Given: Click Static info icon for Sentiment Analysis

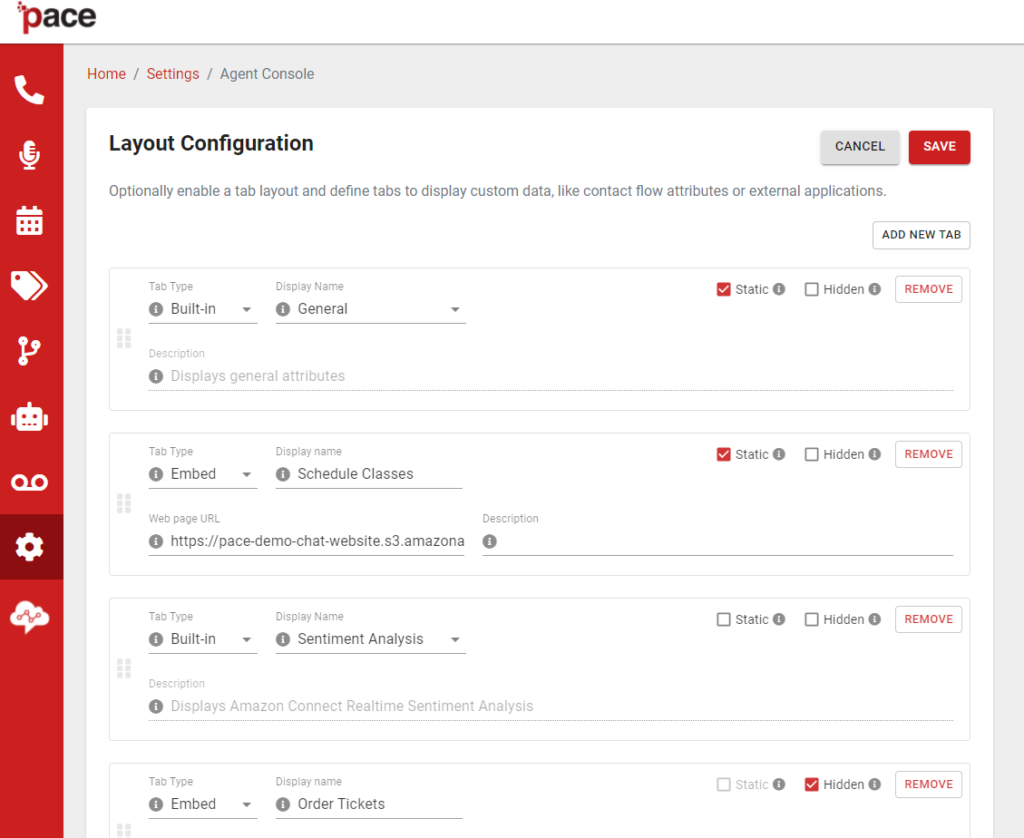Looking at the screenshot, I should [x=779, y=619].
